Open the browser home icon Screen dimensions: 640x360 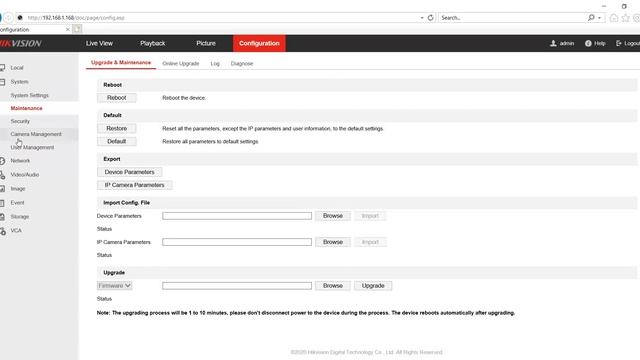tap(613, 18)
